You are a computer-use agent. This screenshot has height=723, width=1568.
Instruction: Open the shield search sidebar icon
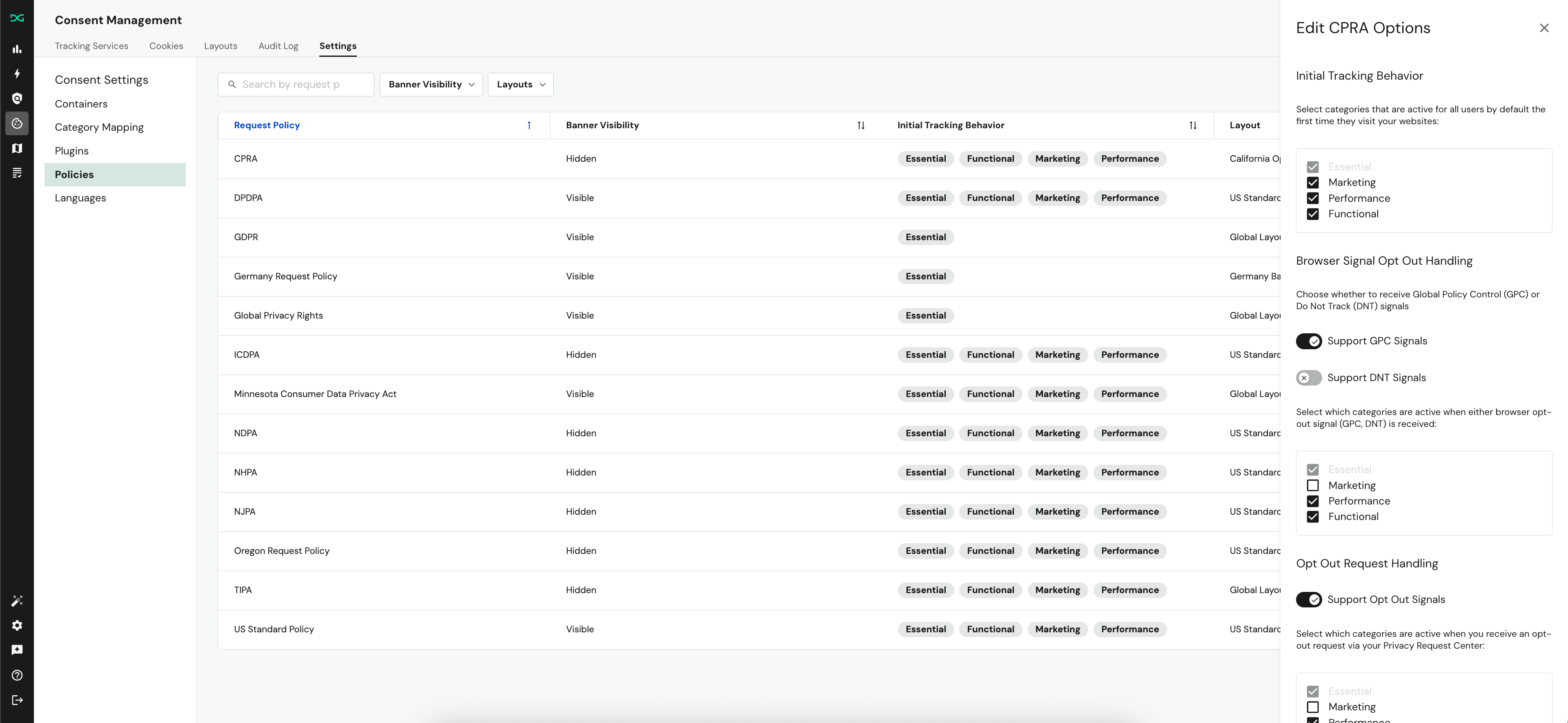[17, 99]
